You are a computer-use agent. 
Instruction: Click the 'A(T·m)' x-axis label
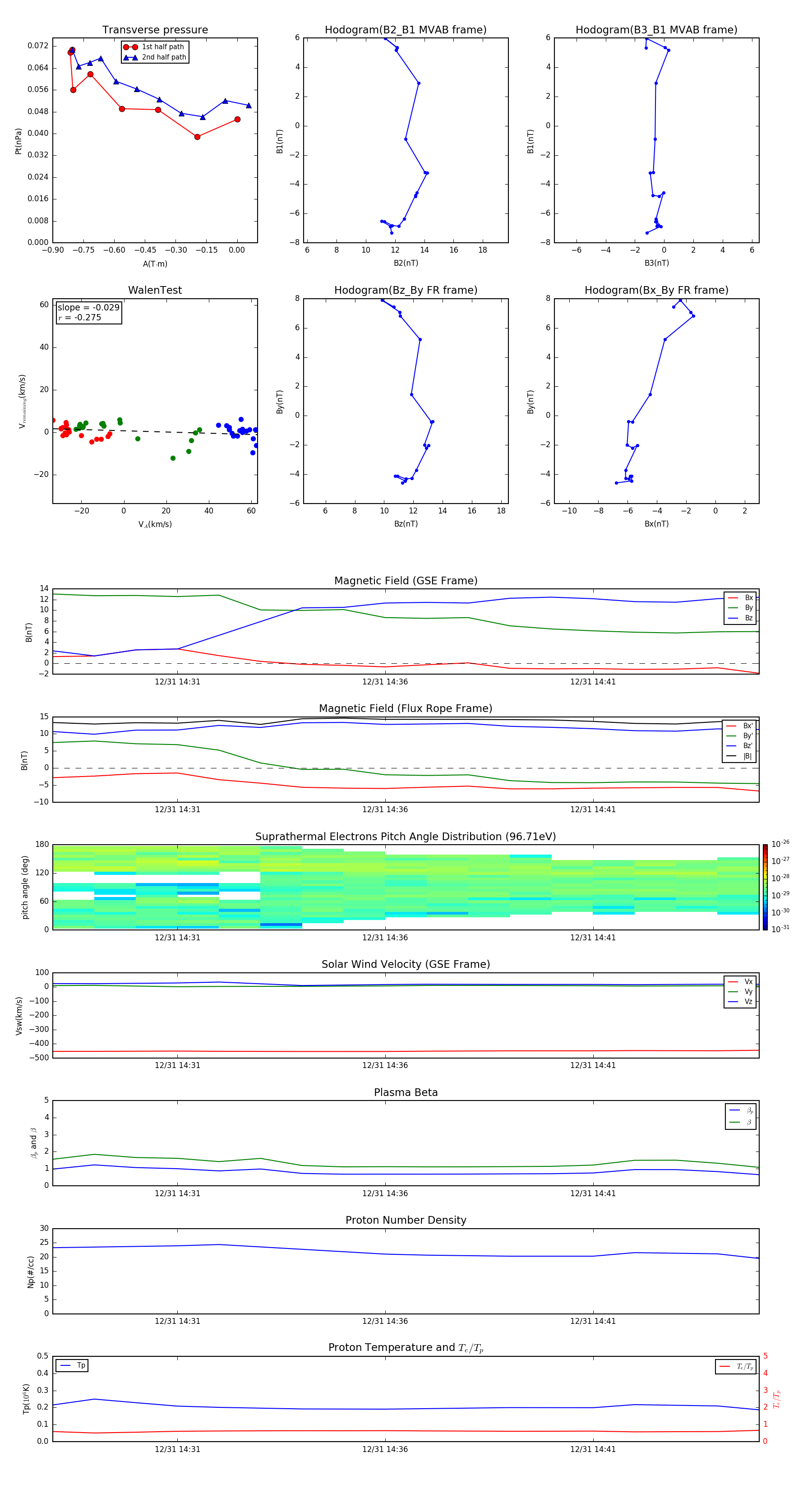155,264
